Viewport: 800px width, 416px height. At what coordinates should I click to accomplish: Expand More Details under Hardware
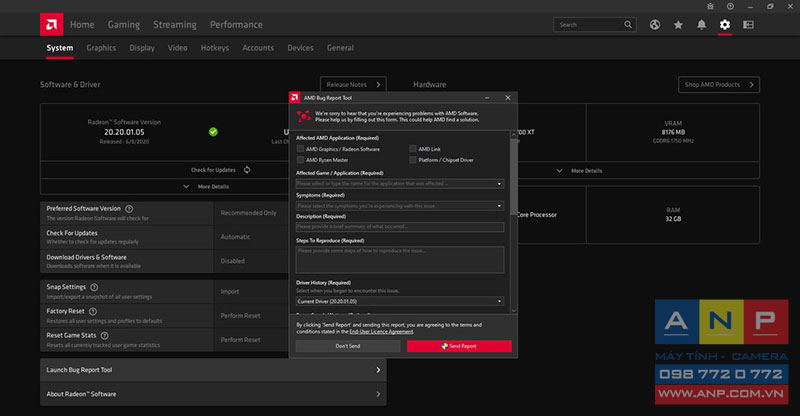(580, 170)
